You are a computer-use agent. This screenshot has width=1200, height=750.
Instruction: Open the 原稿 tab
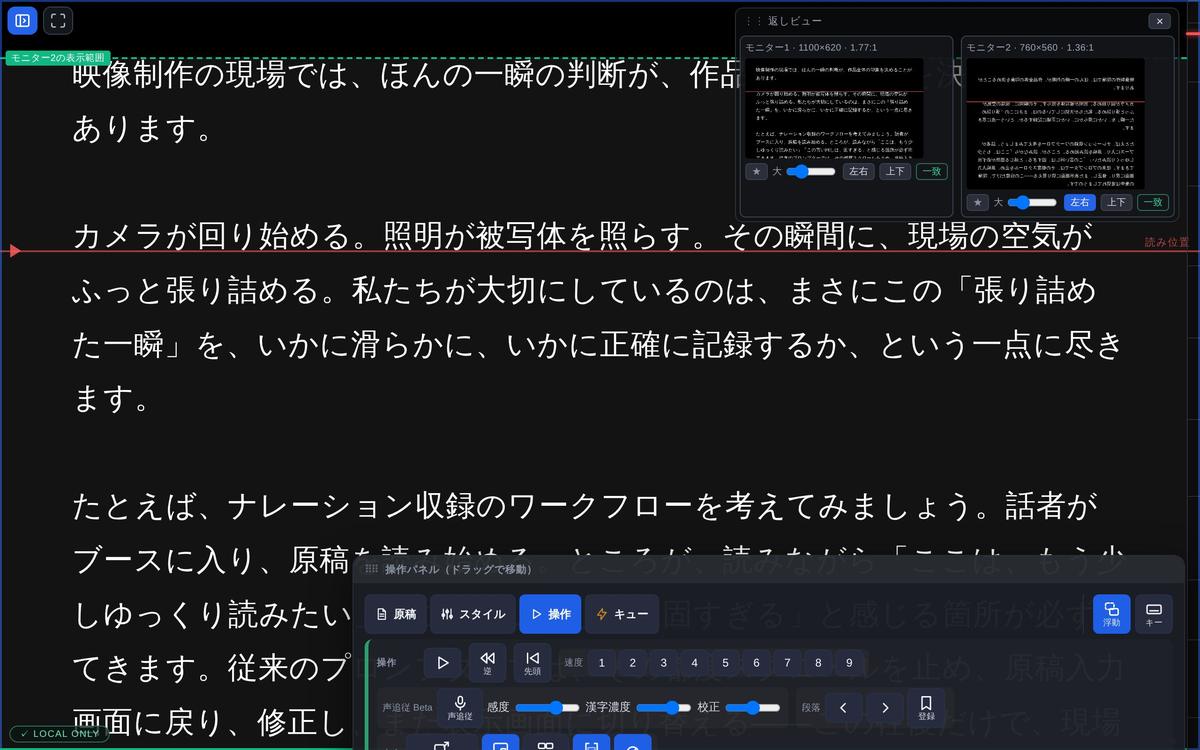click(396, 614)
